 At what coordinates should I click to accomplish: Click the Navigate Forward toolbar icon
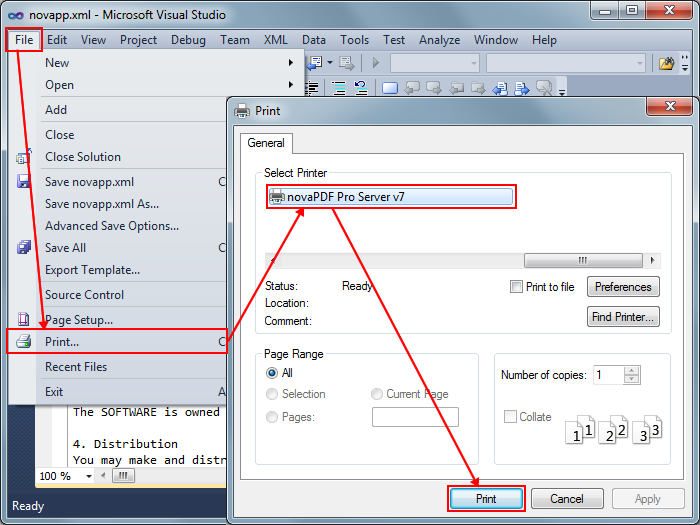(346, 63)
